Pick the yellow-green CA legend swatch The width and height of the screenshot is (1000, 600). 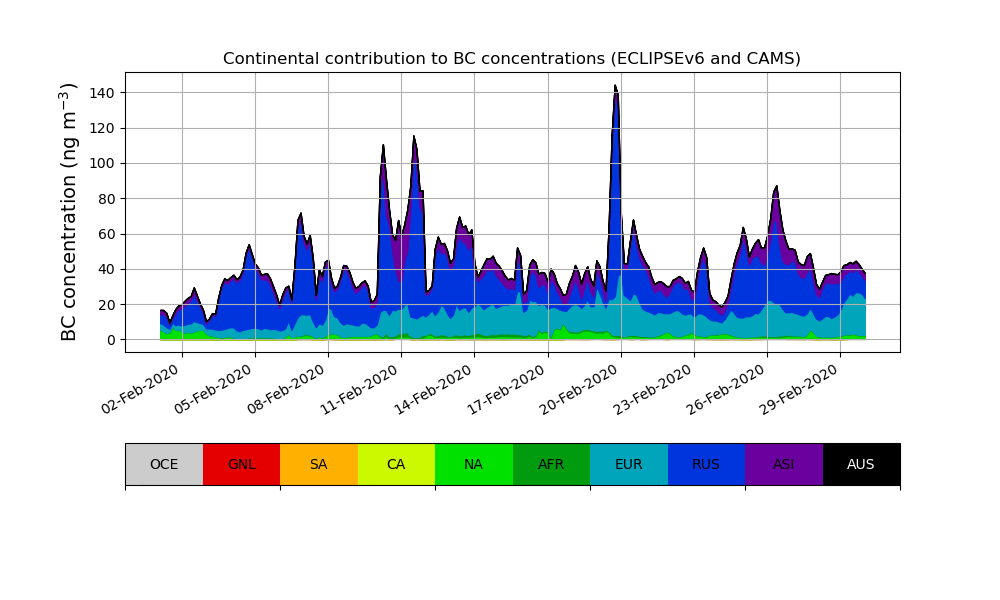pos(396,464)
